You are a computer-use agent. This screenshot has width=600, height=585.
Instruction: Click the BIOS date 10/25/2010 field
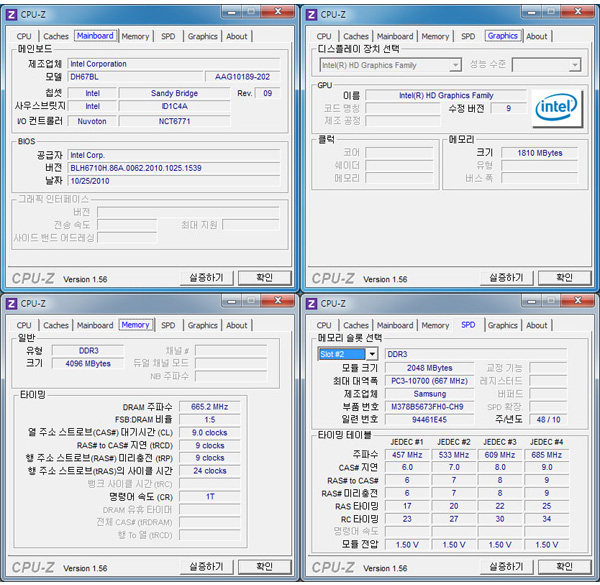pyautogui.click(x=174, y=181)
